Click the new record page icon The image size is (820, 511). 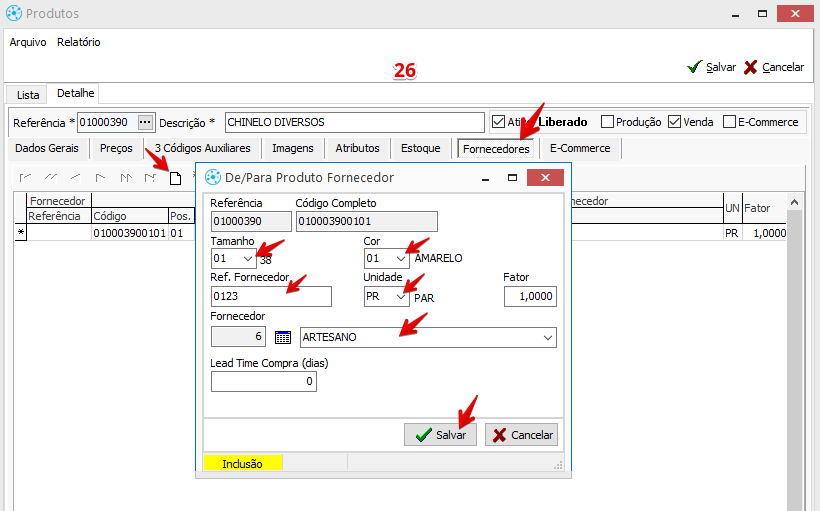175,178
